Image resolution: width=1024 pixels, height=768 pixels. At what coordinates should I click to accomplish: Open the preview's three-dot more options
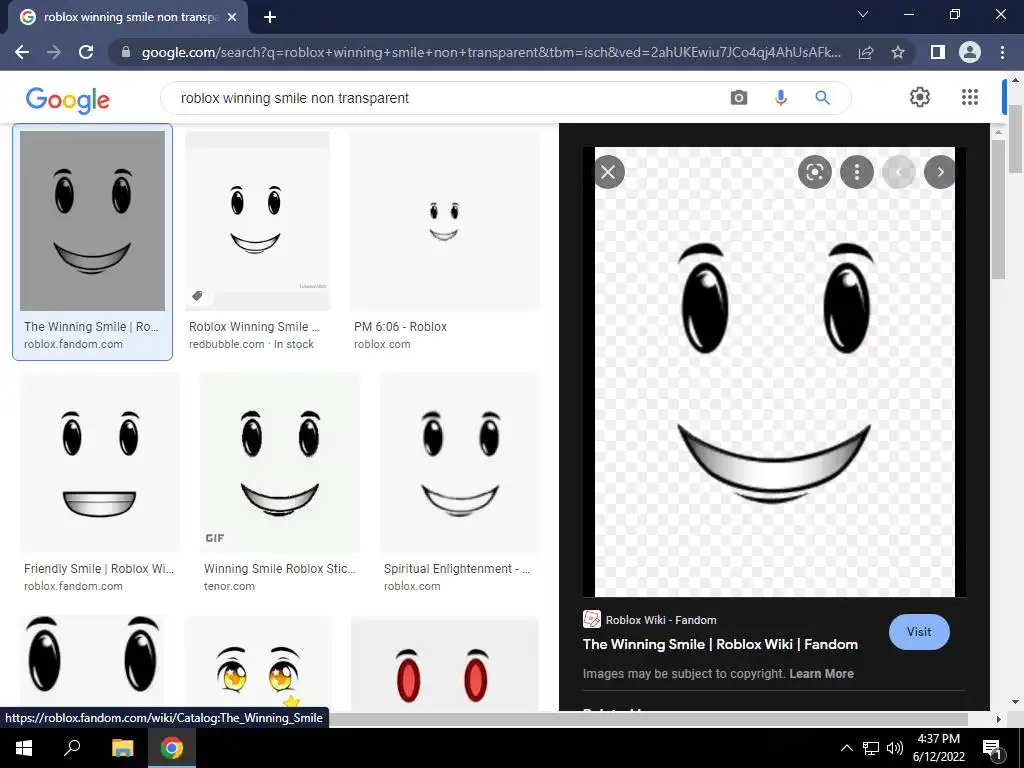pos(857,172)
